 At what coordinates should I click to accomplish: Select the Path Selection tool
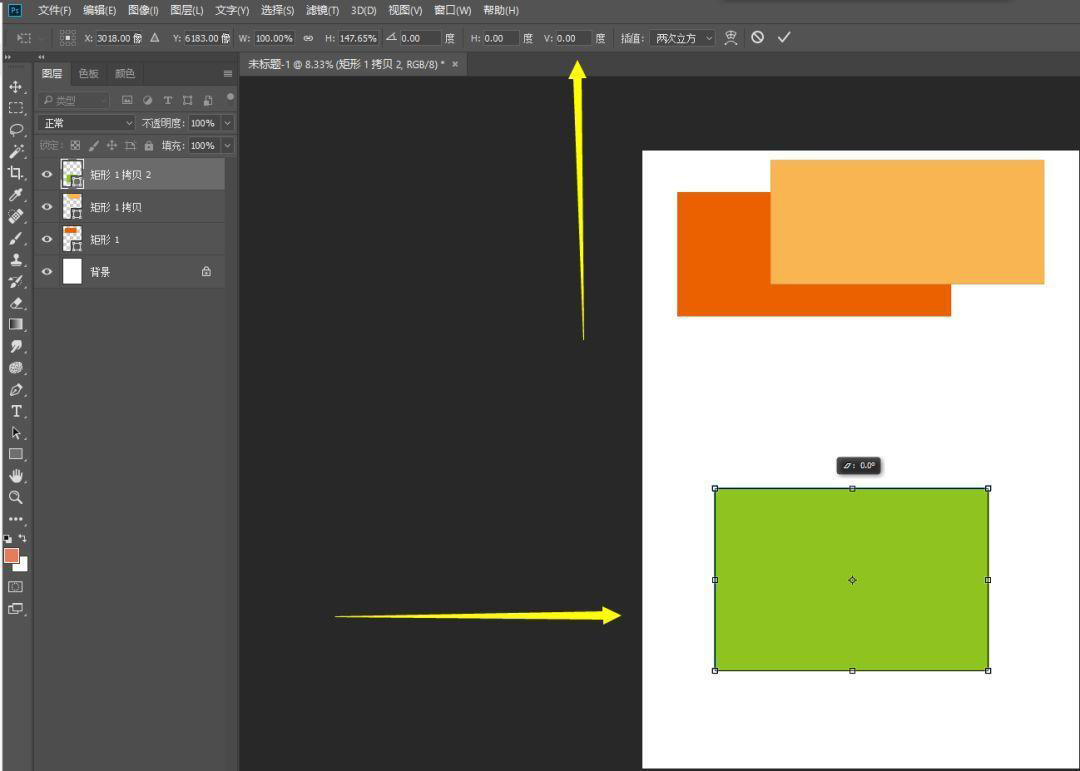[15, 433]
